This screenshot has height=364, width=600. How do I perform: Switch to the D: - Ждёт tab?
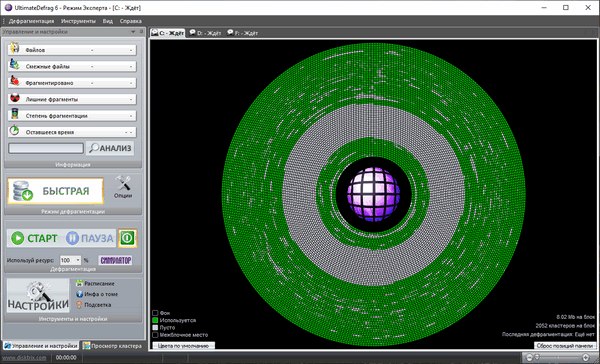(205, 33)
